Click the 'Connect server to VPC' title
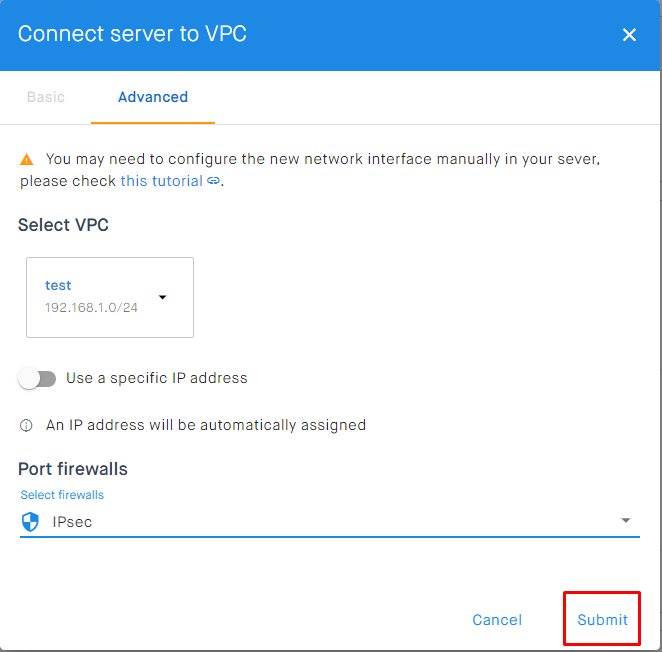Image resolution: width=662 pixels, height=652 pixels. (132, 34)
